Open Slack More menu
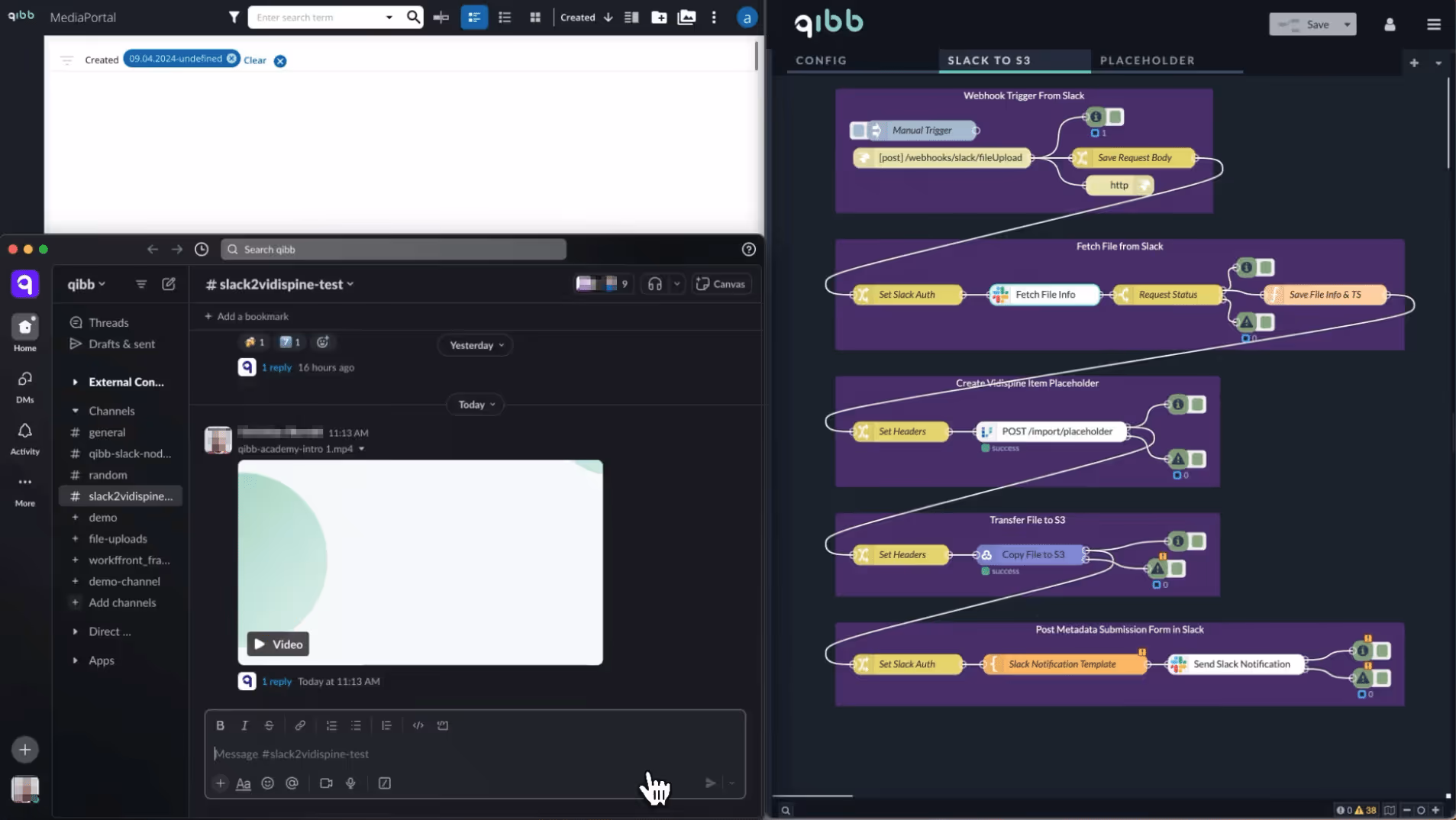Image resolution: width=1456 pixels, height=820 pixels. point(24,491)
